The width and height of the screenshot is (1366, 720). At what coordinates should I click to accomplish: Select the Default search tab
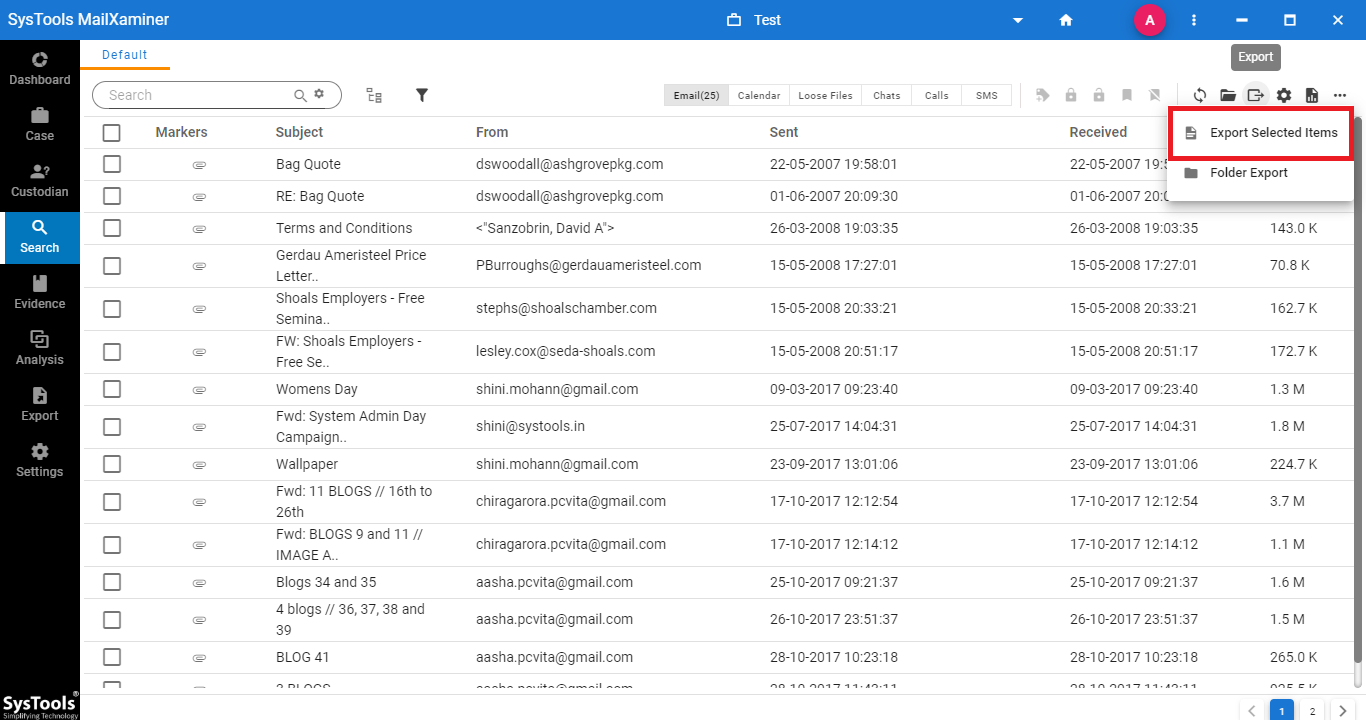[125, 55]
